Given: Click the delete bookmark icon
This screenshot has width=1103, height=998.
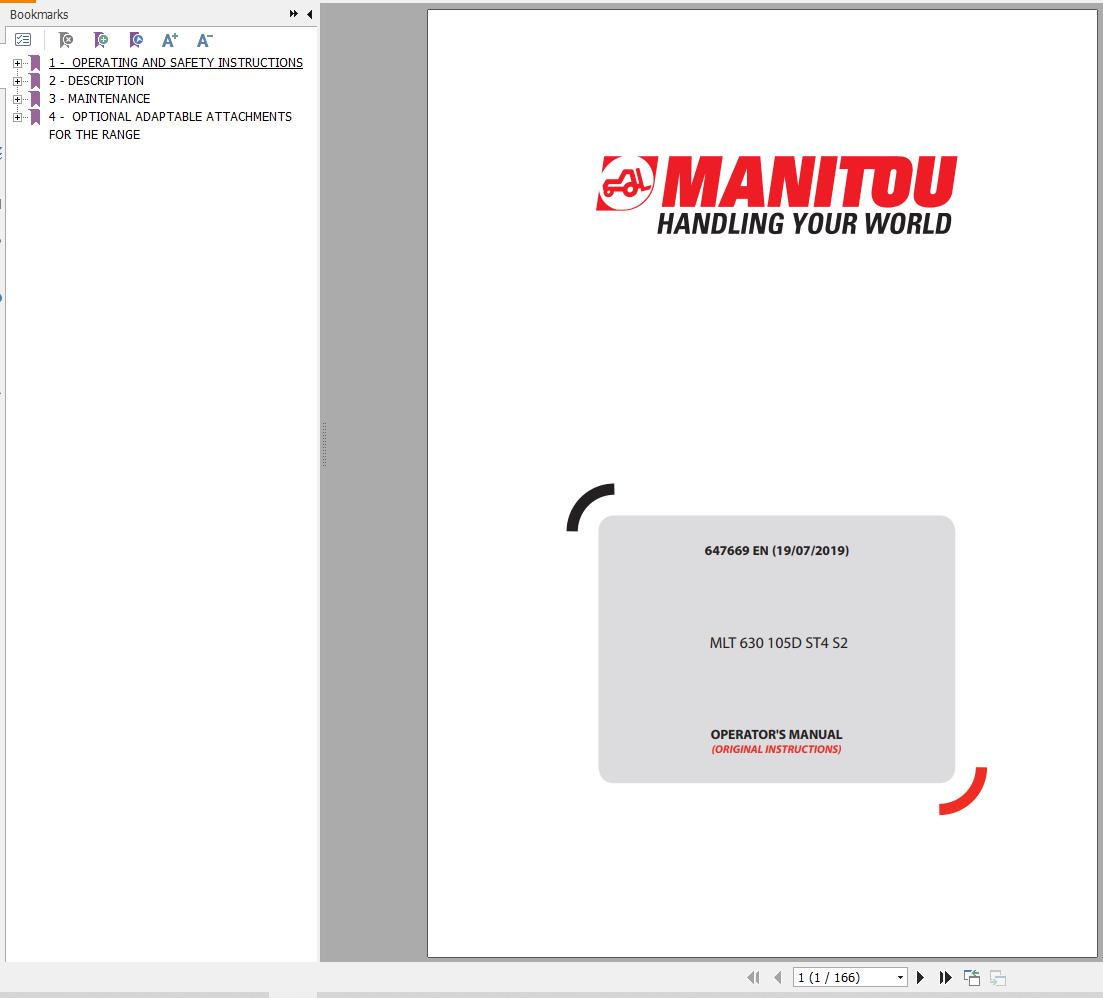Looking at the screenshot, I should tap(65, 40).
